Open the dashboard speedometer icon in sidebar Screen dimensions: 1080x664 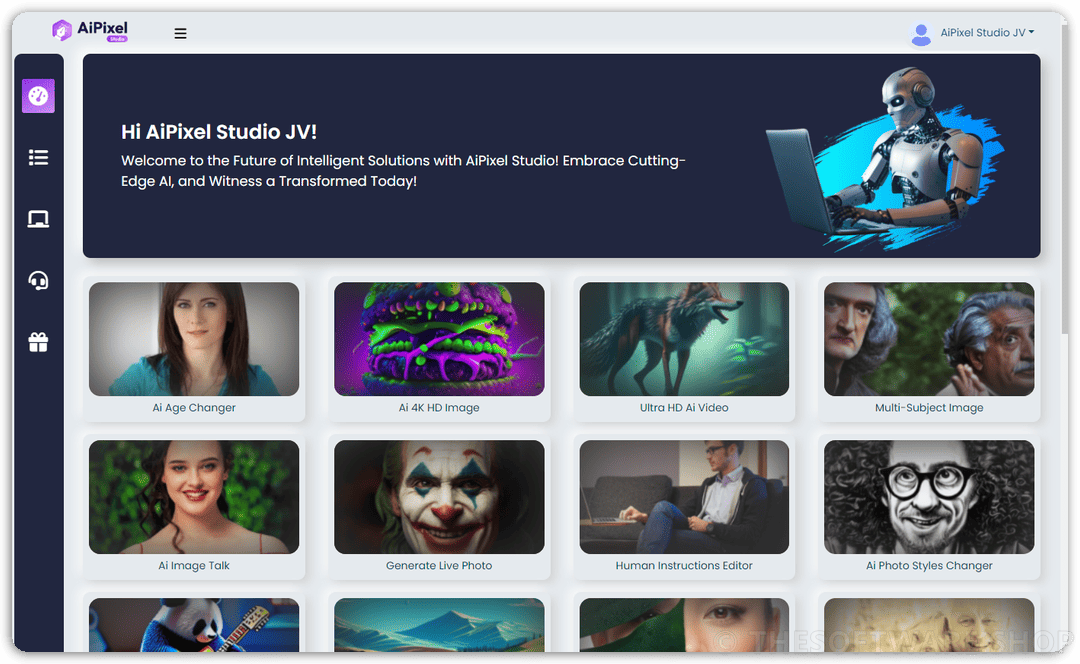38,96
